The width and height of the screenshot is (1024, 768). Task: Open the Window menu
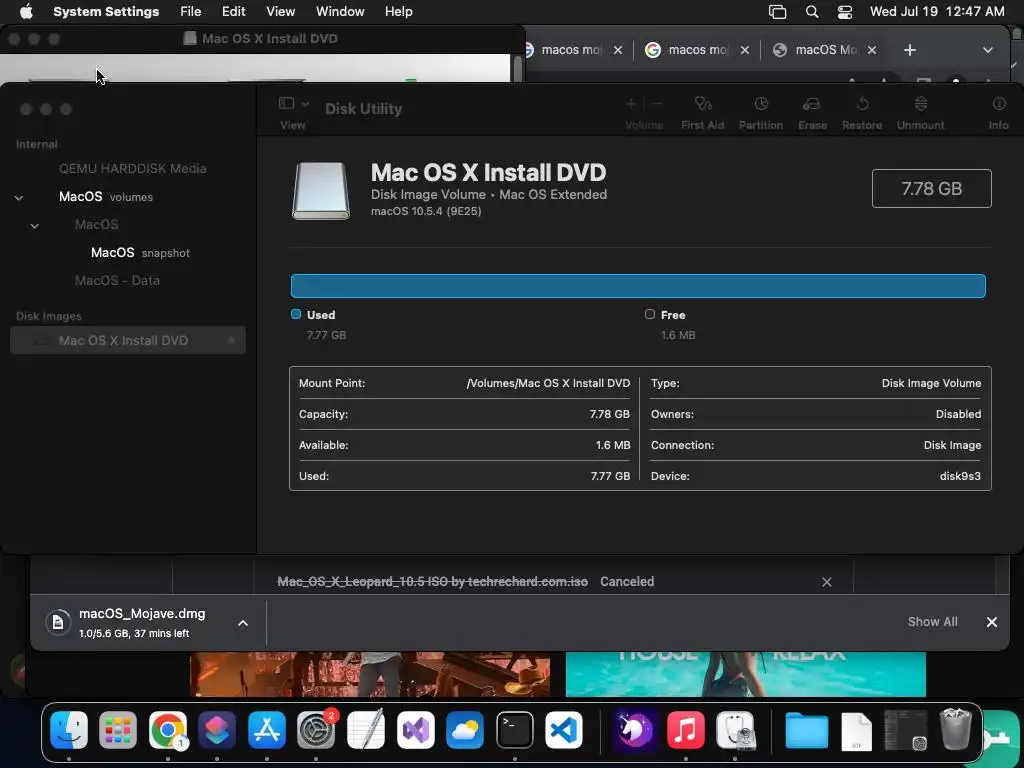click(340, 12)
